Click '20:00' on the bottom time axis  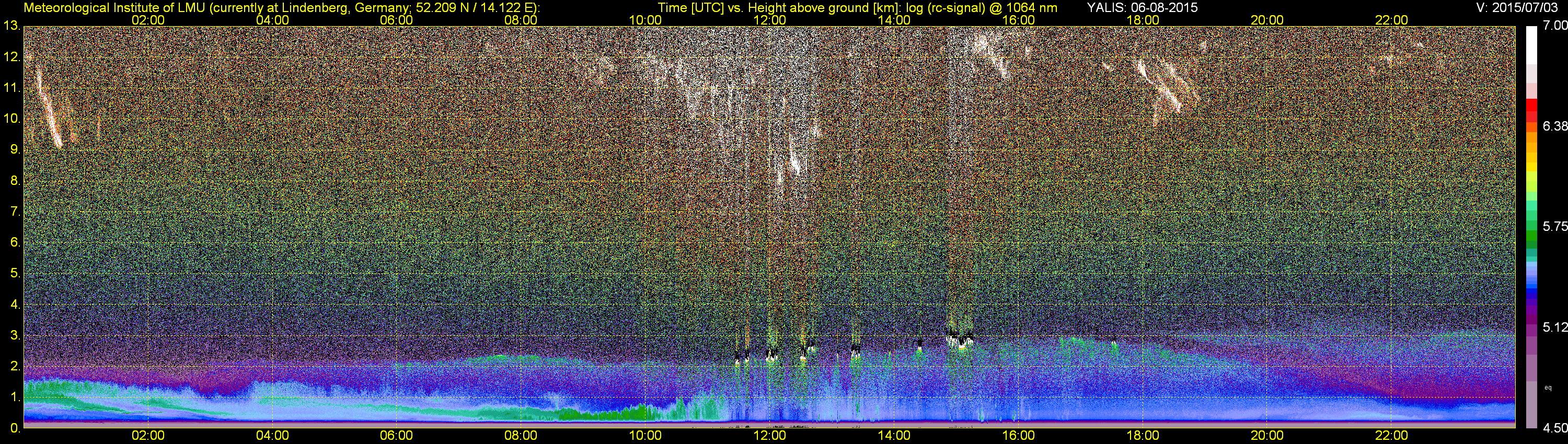tap(1267, 436)
